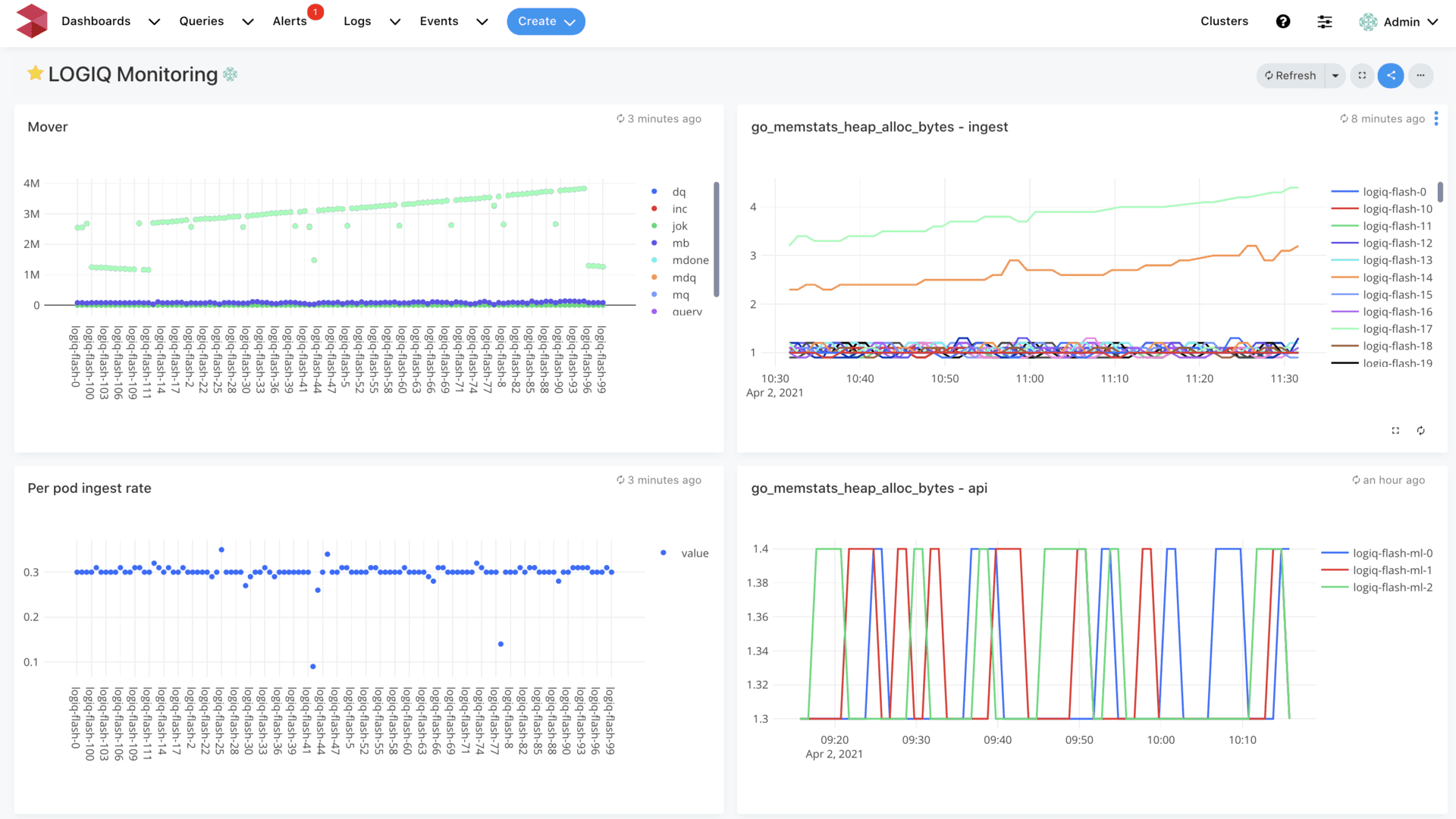Open the Dashboards menu
The image size is (1456, 819).
[x=96, y=21]
